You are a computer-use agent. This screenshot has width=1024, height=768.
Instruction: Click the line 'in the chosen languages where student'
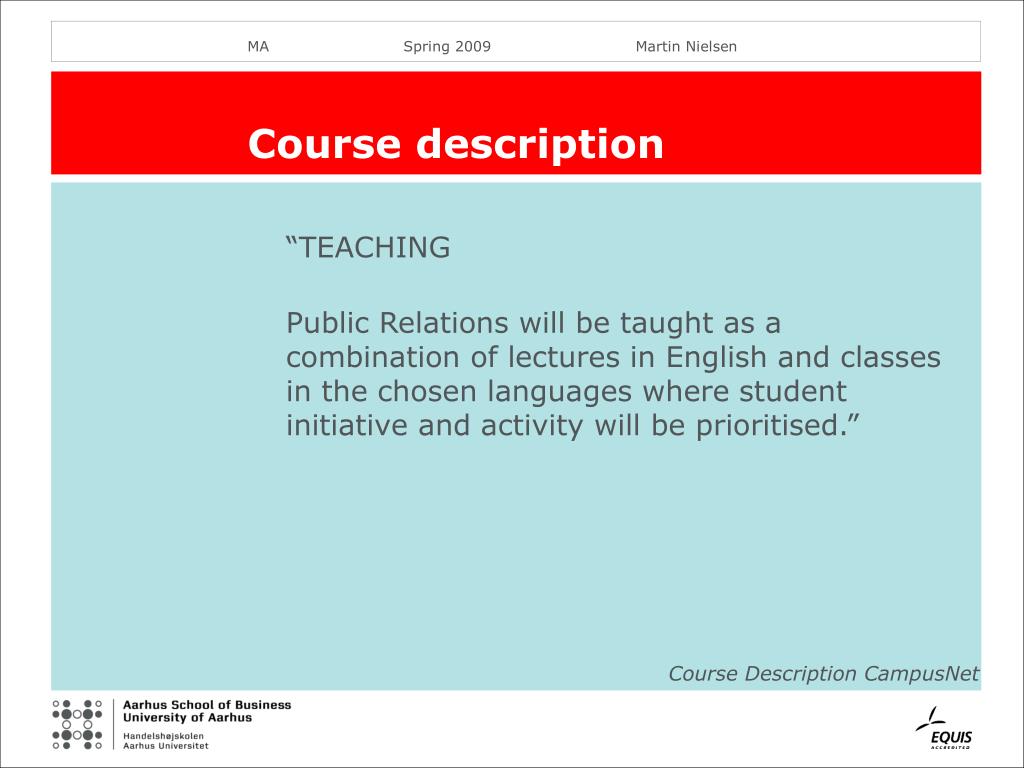[566, 392]
